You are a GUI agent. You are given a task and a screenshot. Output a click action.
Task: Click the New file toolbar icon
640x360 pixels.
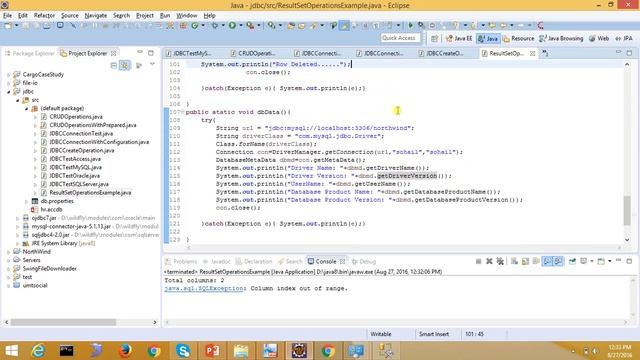pos(8,26)
